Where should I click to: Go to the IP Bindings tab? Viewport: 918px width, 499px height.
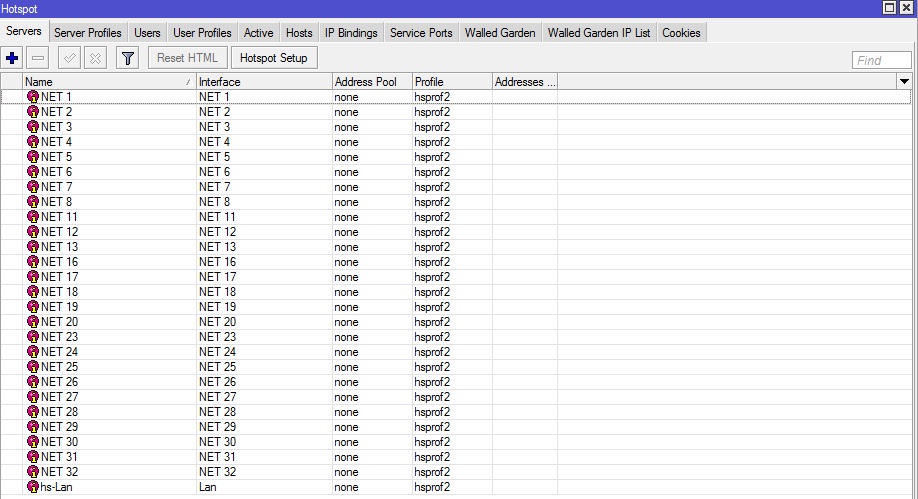point(351,33)
